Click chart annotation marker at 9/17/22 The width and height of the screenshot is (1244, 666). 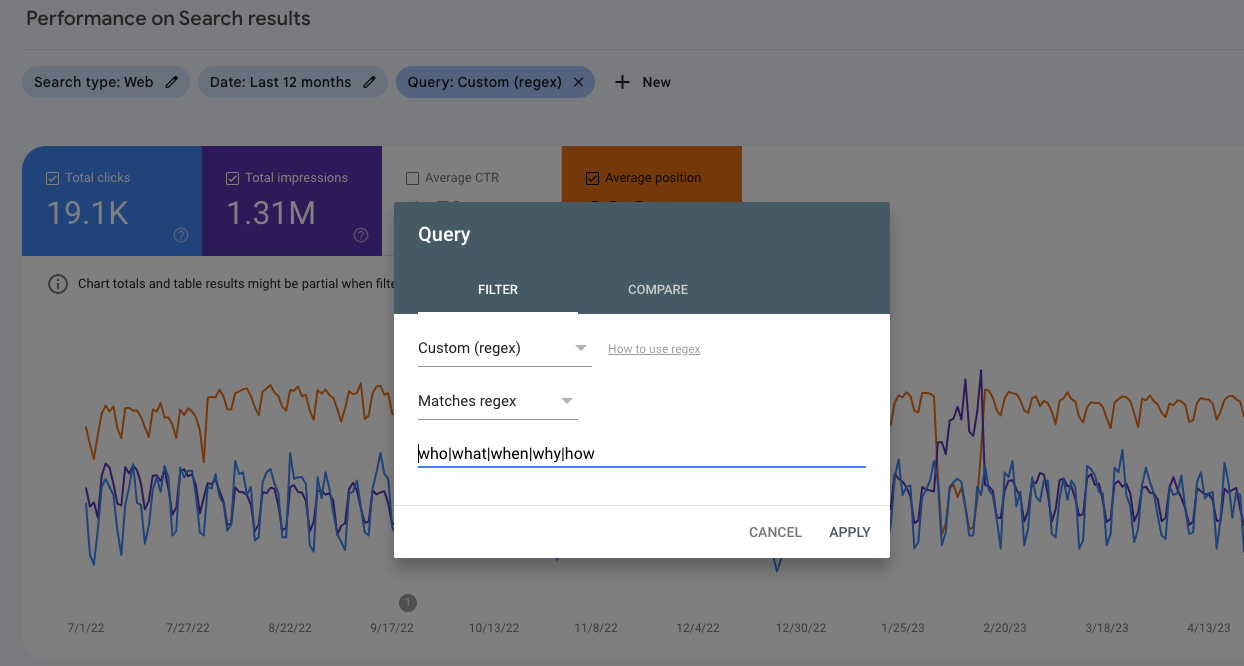point(407,602)
